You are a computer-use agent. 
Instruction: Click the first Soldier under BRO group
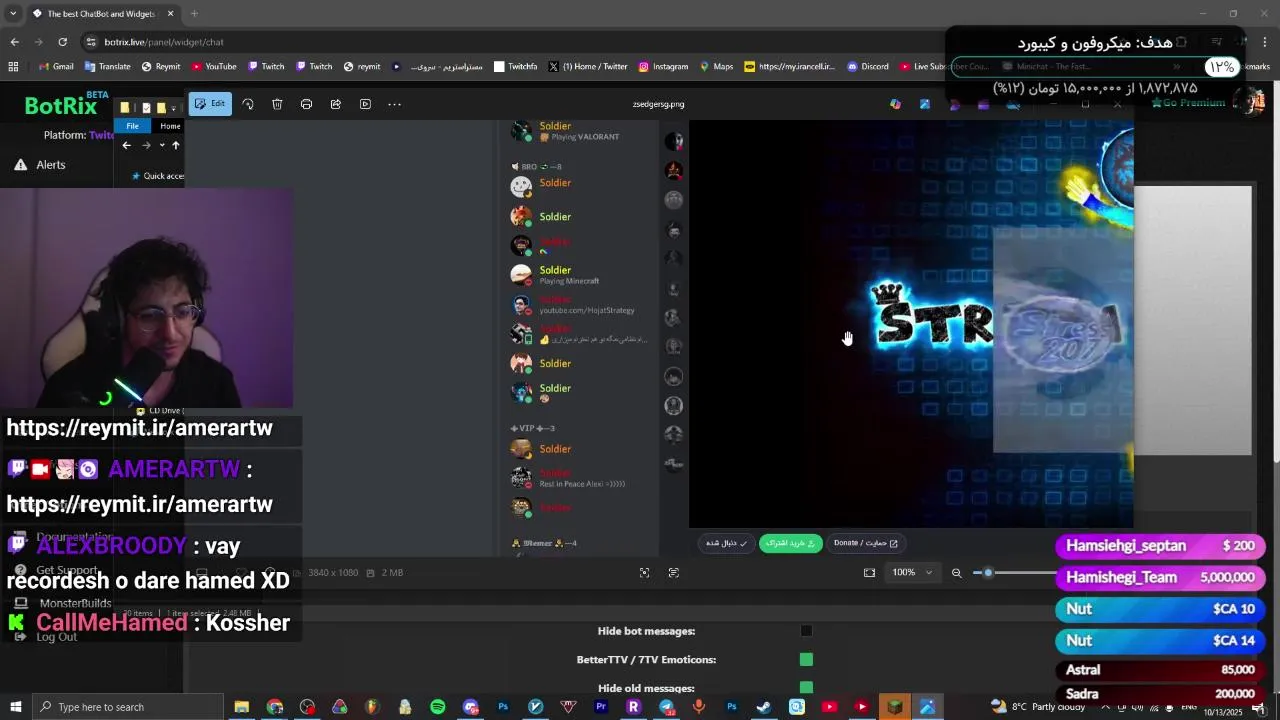(555, 184)
